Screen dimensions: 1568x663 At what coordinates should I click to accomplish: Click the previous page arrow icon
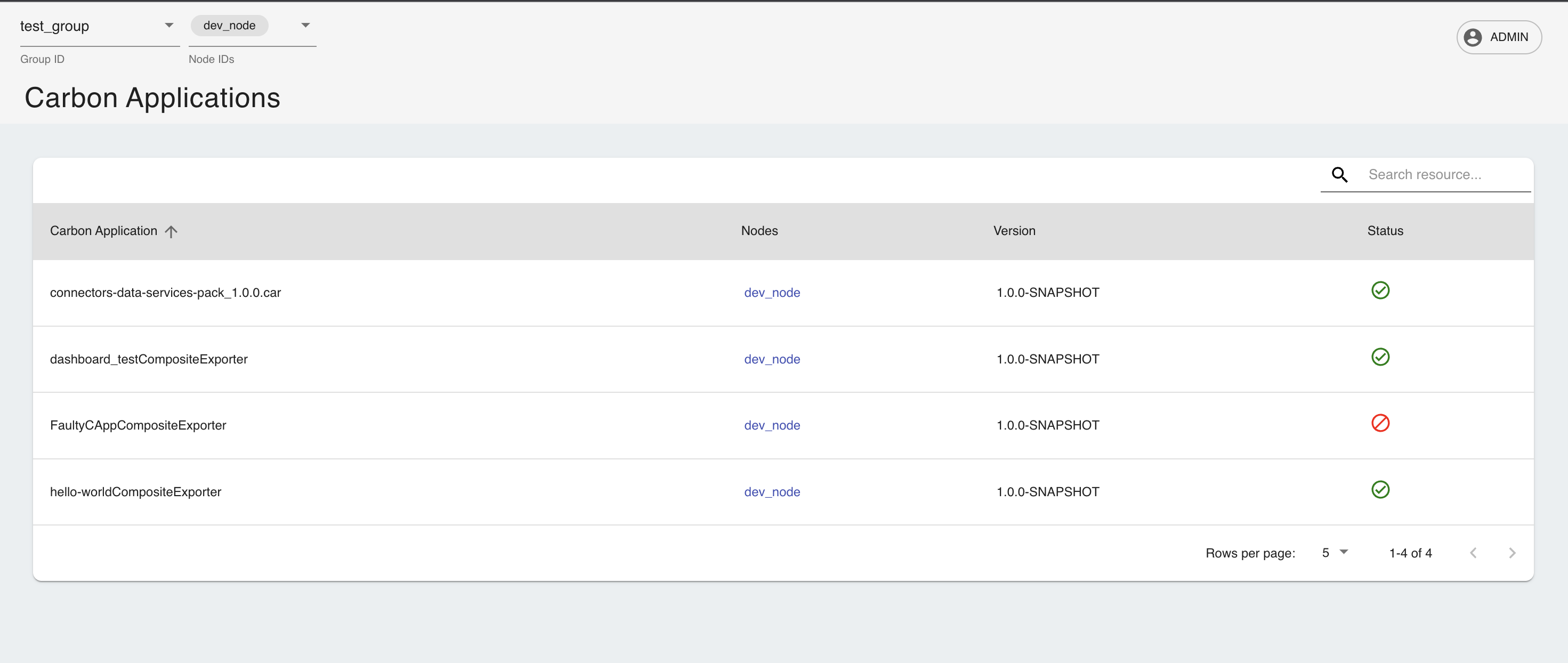tap(1474, 553)
